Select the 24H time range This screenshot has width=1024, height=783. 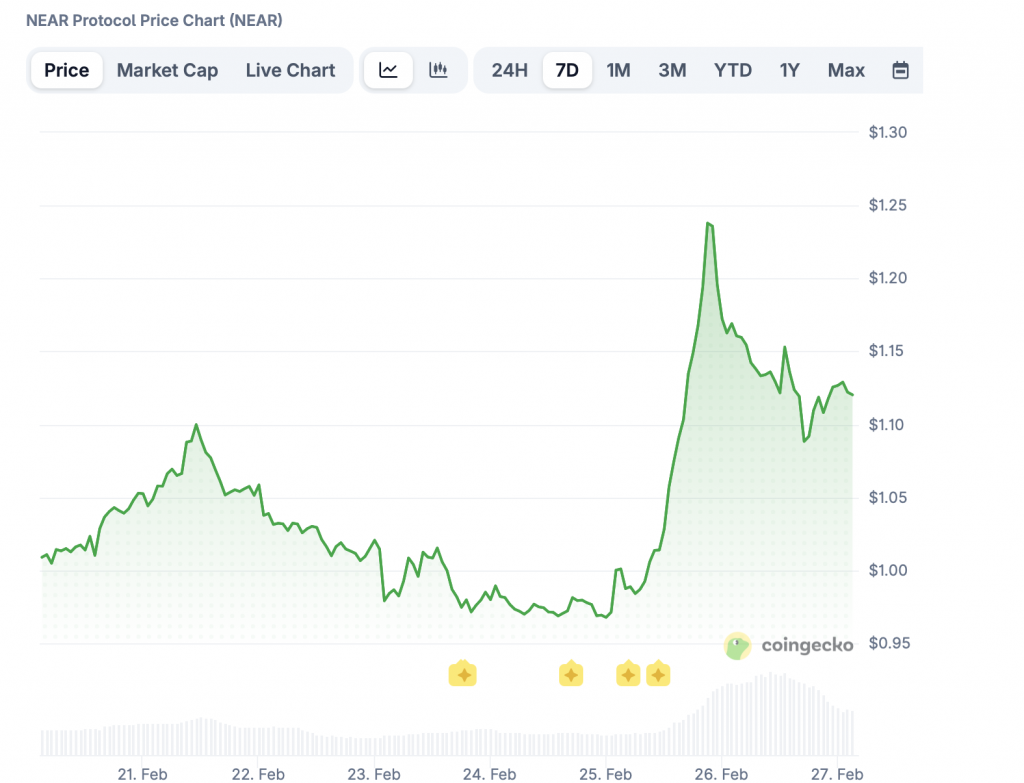[x=509, y=70]
